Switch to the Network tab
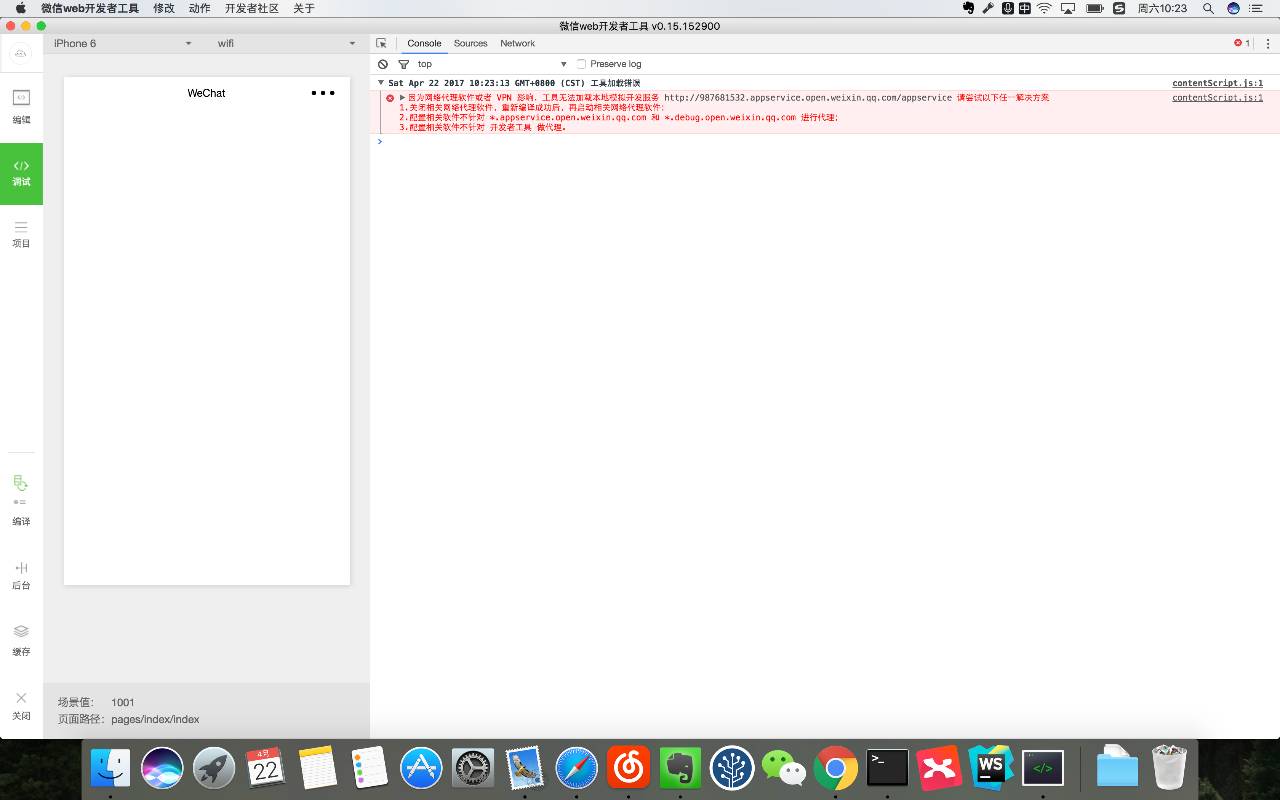 (517, 43)
